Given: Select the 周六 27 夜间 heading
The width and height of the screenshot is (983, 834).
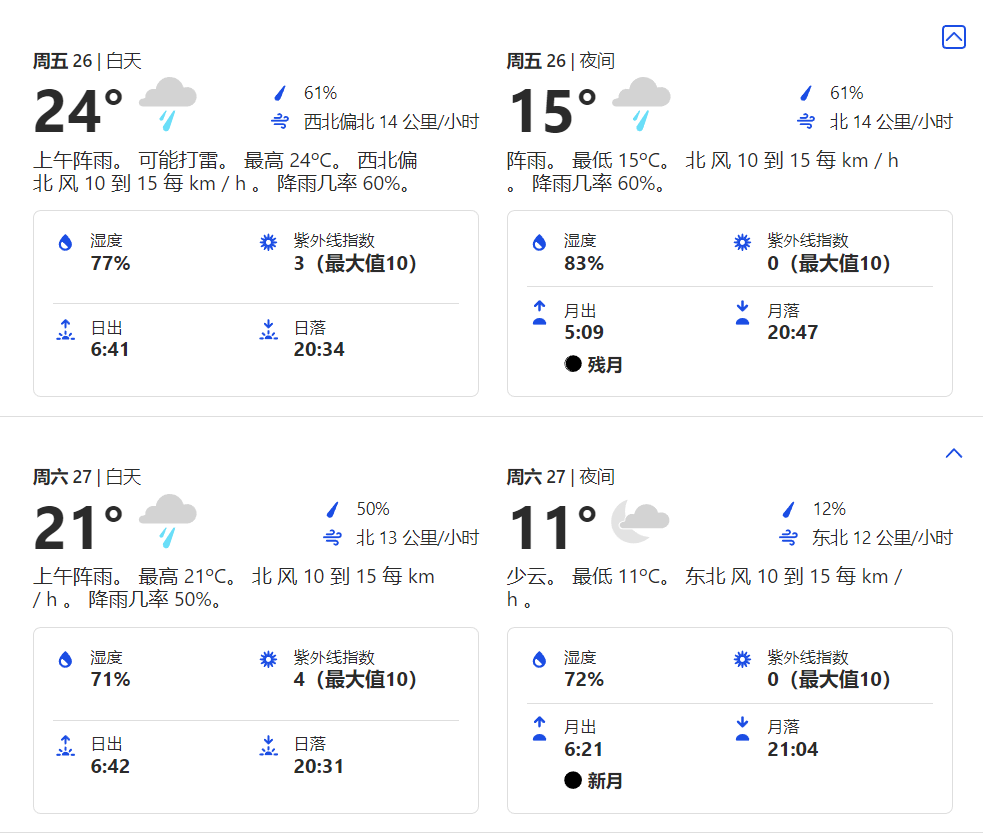Looking at the screenshot, I should pyautogui.click(x=560, y=477).
